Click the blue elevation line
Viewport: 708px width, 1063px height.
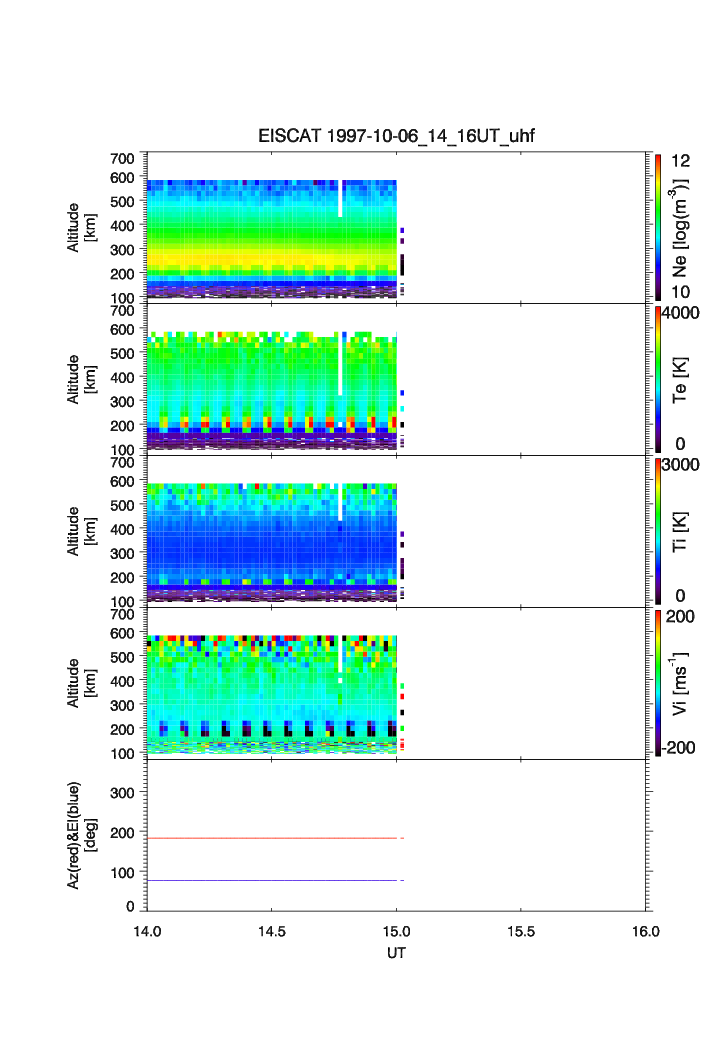click(271, 881)
